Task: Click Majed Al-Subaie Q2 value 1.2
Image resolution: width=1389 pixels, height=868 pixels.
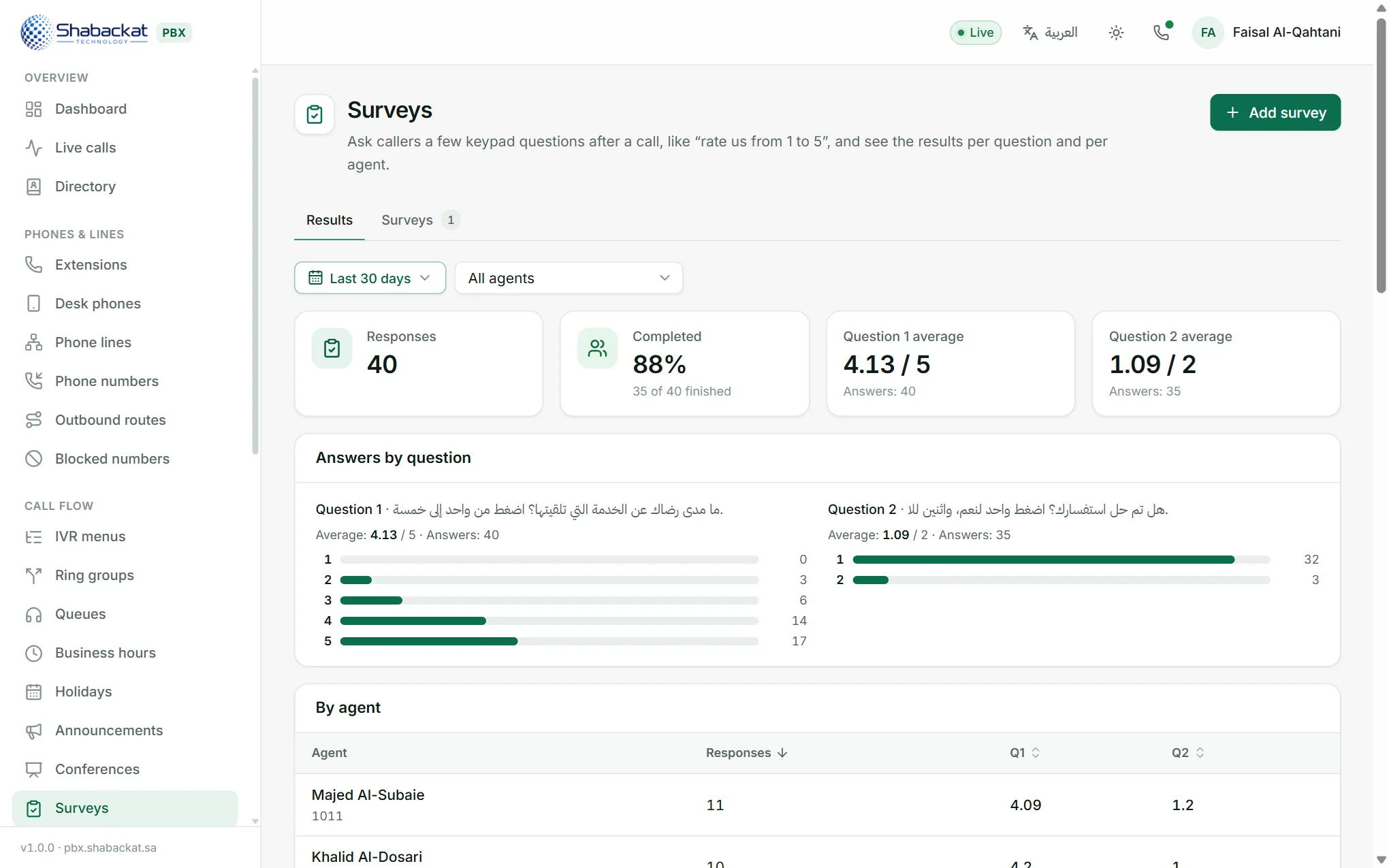Action: pos(1183,805)
